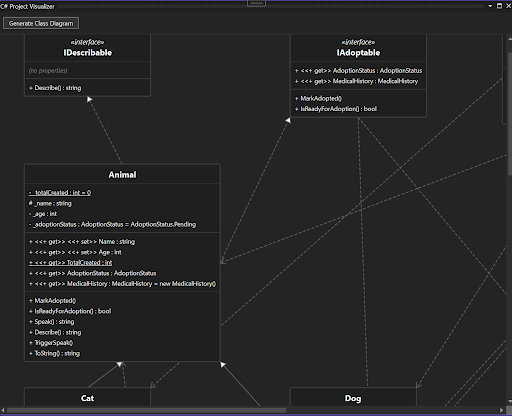This screenshot has width=512, height=416.
Task: Click 'Describe() : string' in IDescribable
Action: (55, 88)
